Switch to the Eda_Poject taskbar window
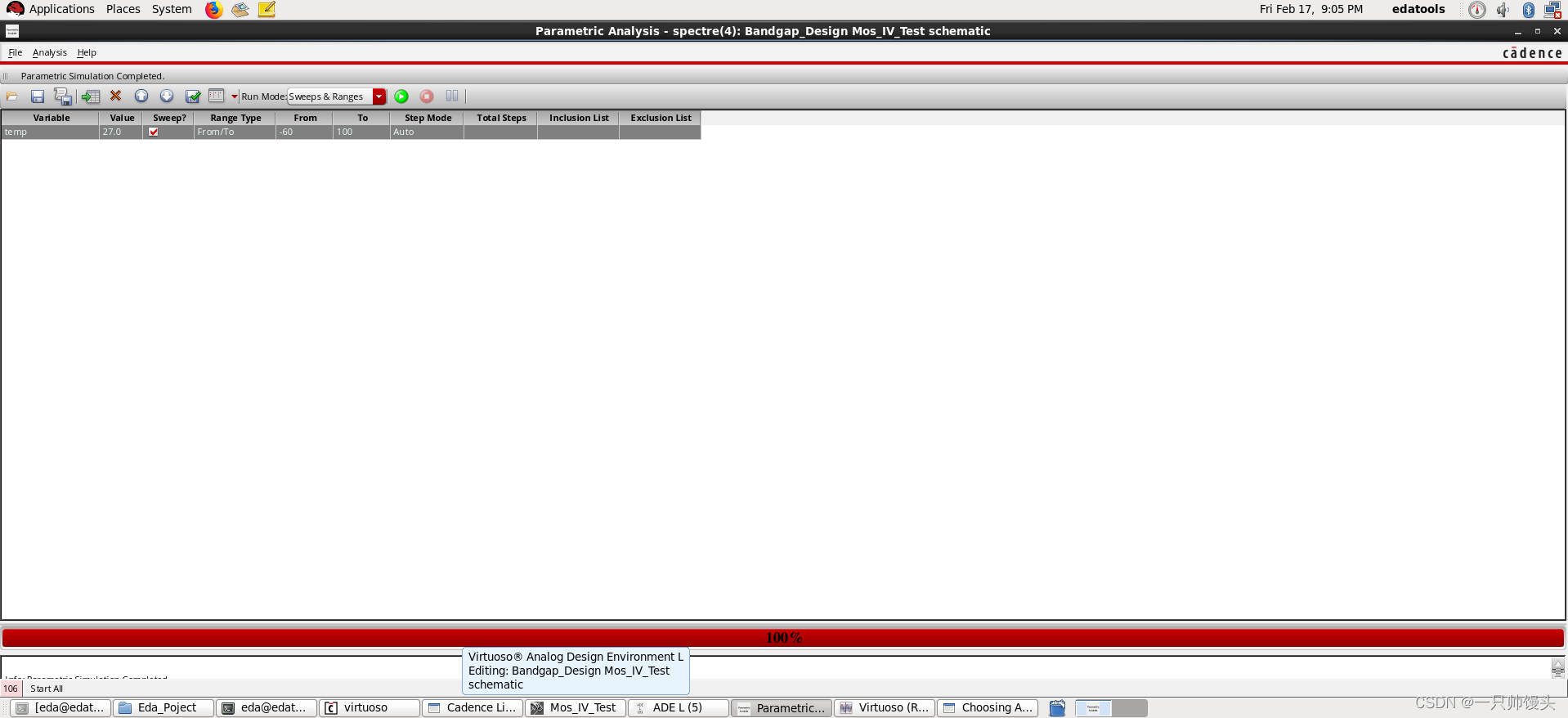This screenshot has height=718, width=1568. (164, 707)
